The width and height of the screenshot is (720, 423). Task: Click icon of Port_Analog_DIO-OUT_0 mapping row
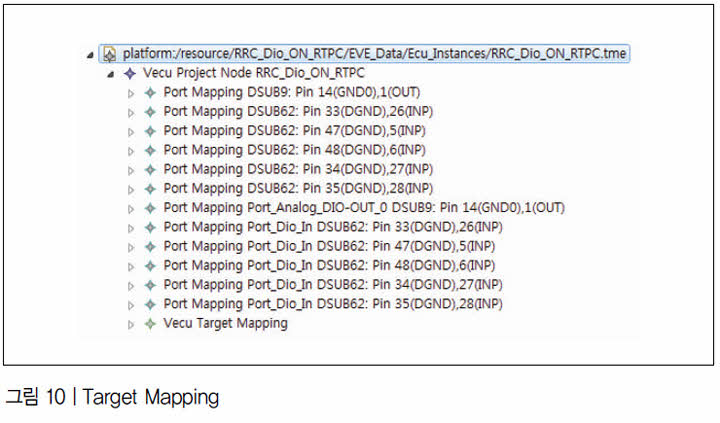(x=150, y=208)
